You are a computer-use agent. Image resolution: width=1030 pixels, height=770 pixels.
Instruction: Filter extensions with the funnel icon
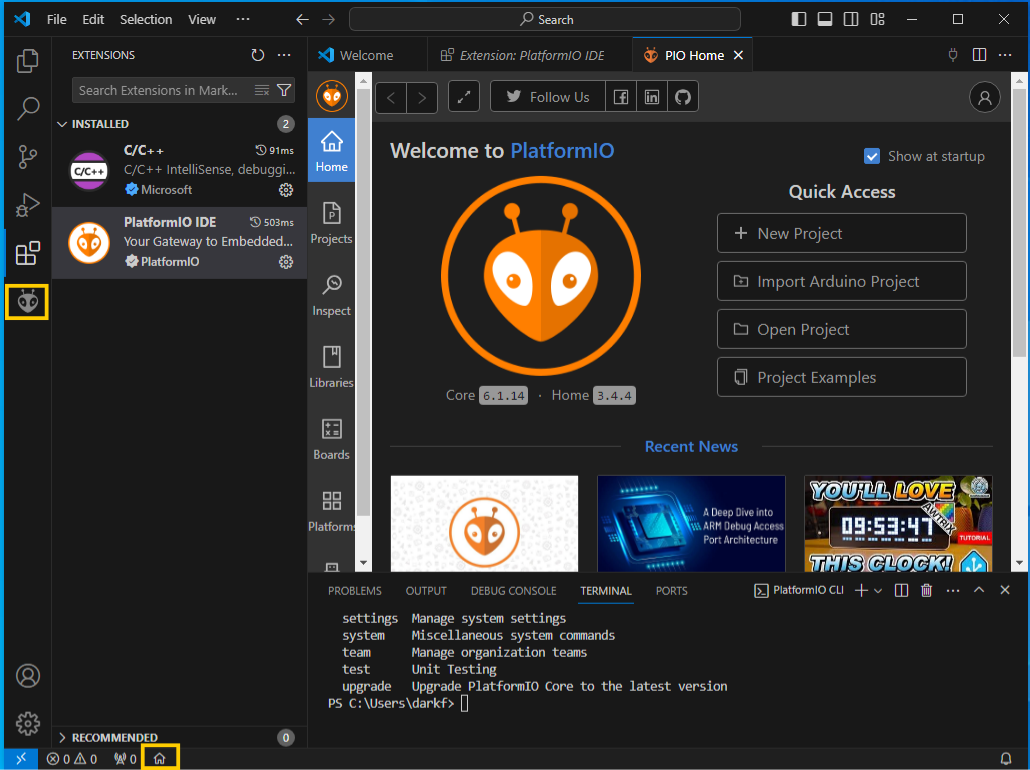click(x=284, y=90)
